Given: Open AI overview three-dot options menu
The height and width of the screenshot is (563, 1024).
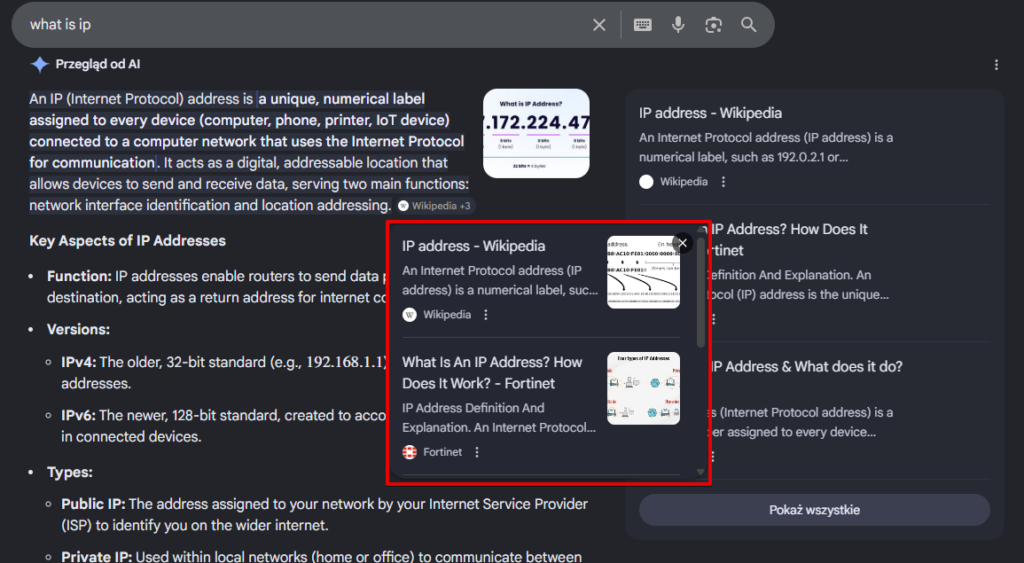Looking at the screenshot, I should (x=996, y=65).
